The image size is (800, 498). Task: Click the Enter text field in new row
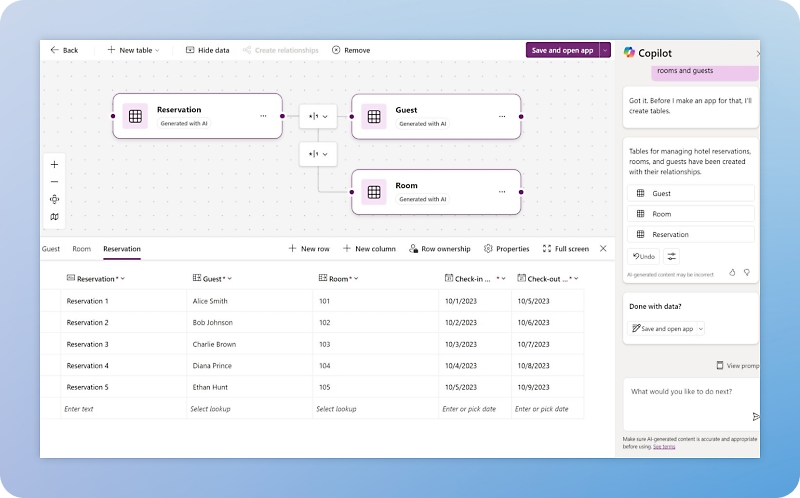click(123, 409)
